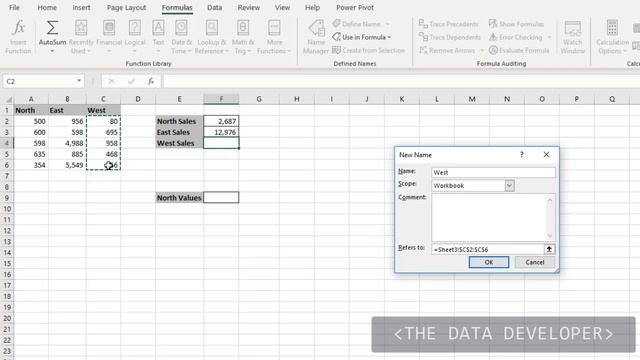Screen dimensions: 640x360
Task: Switch to the Home tab
Action: (x=47, y=7)
